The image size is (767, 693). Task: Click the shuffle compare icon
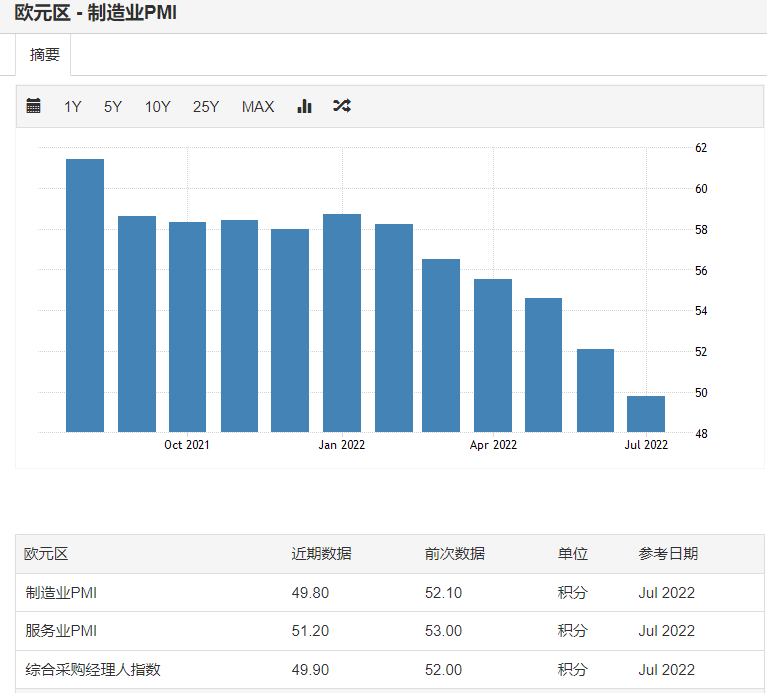coord(341,106)
